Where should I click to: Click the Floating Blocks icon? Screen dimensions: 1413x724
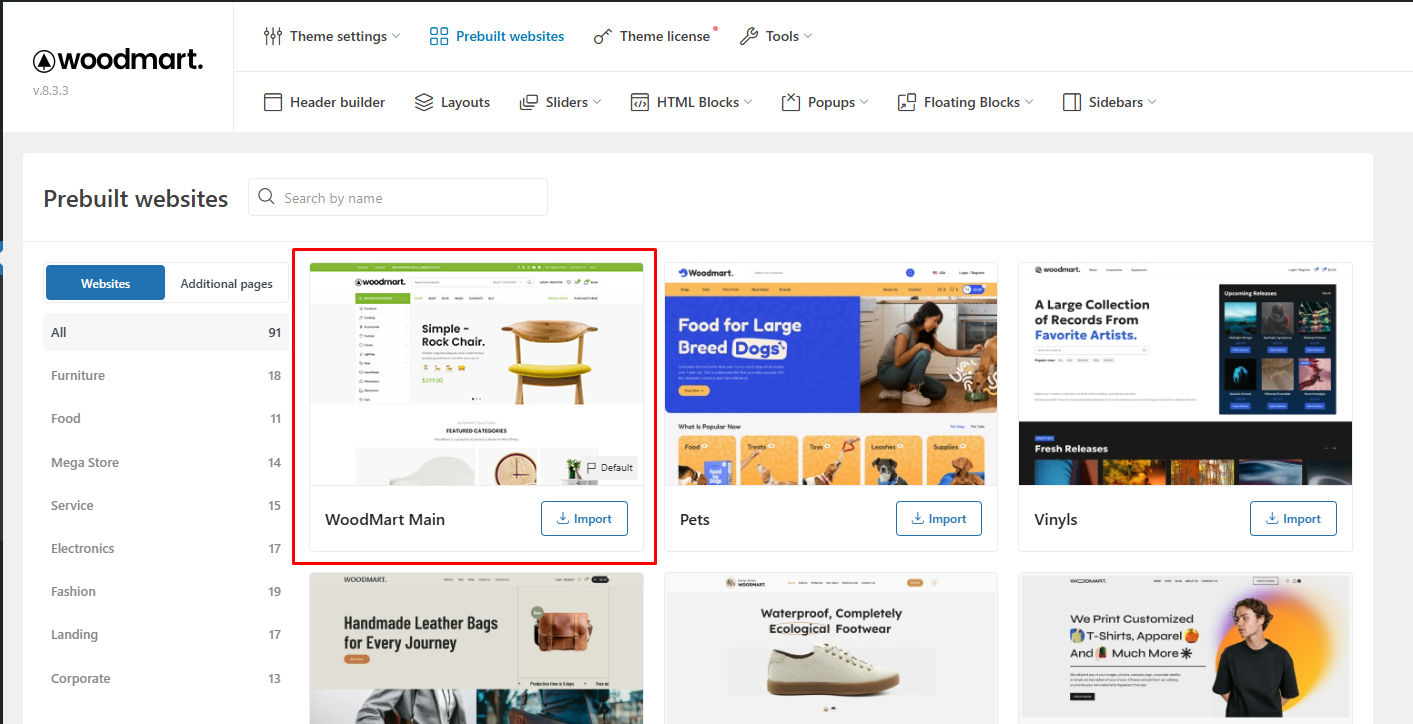coord(907,102)
